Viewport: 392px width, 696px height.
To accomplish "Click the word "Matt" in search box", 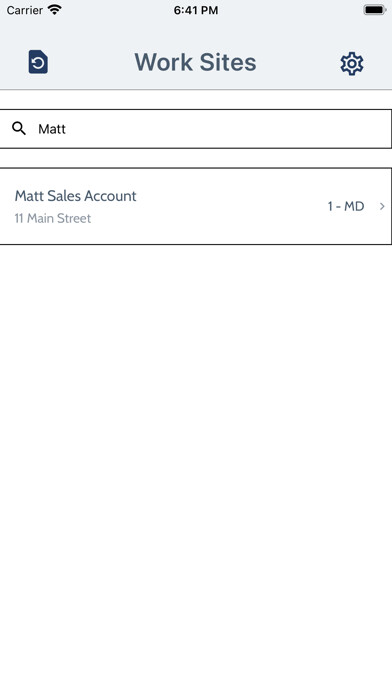I will click(x=52, y=129).
